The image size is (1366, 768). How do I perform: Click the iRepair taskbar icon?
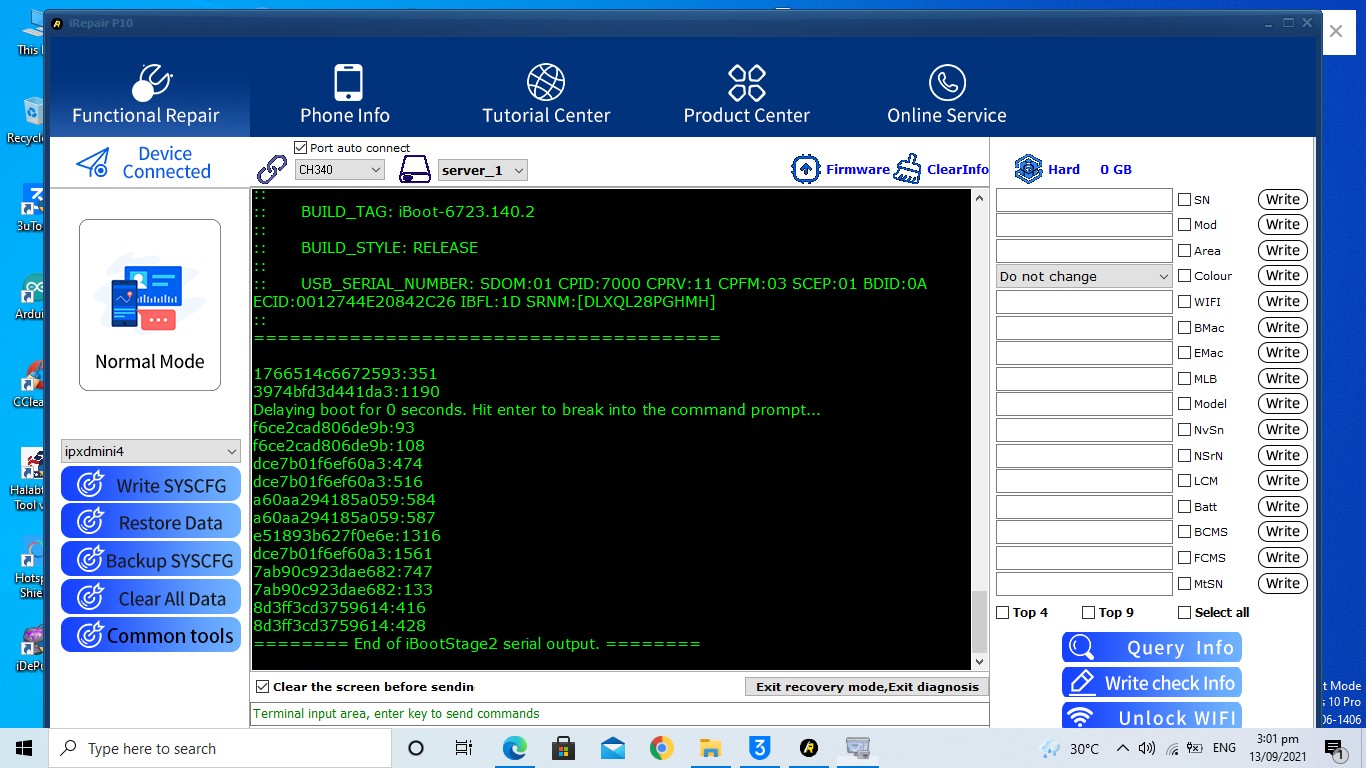[x=808, y=748]
